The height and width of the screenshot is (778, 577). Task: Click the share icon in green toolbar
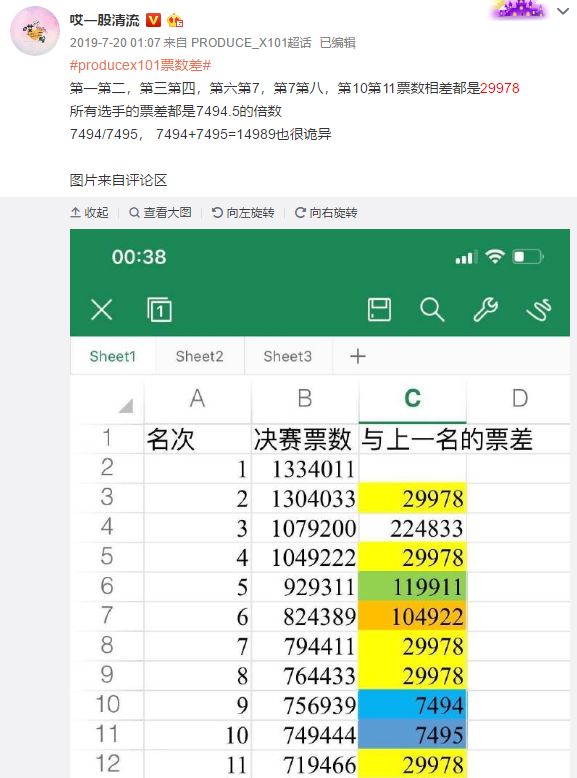click(539, 310)
